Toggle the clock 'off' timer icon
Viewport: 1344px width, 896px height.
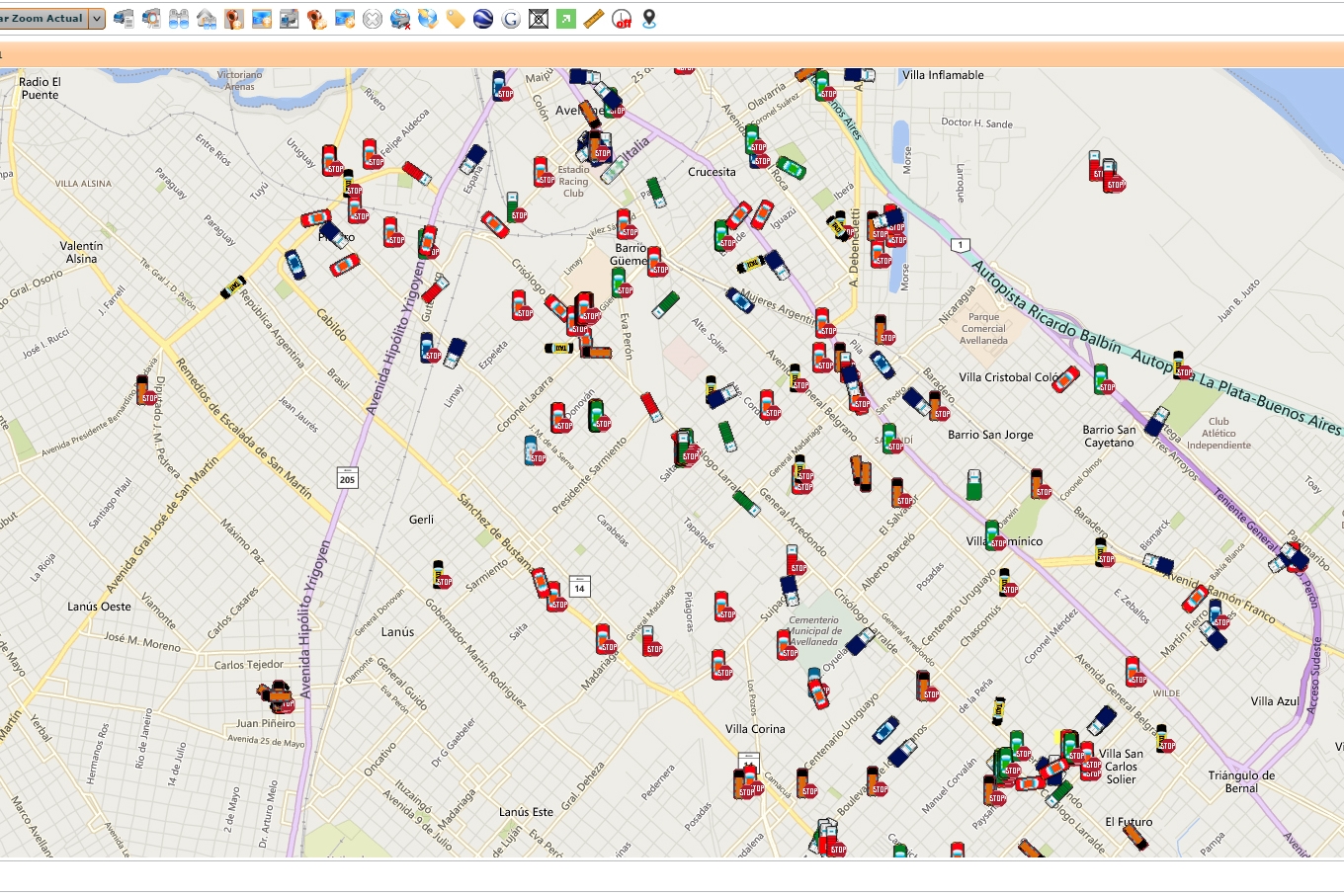coord(622,19)
